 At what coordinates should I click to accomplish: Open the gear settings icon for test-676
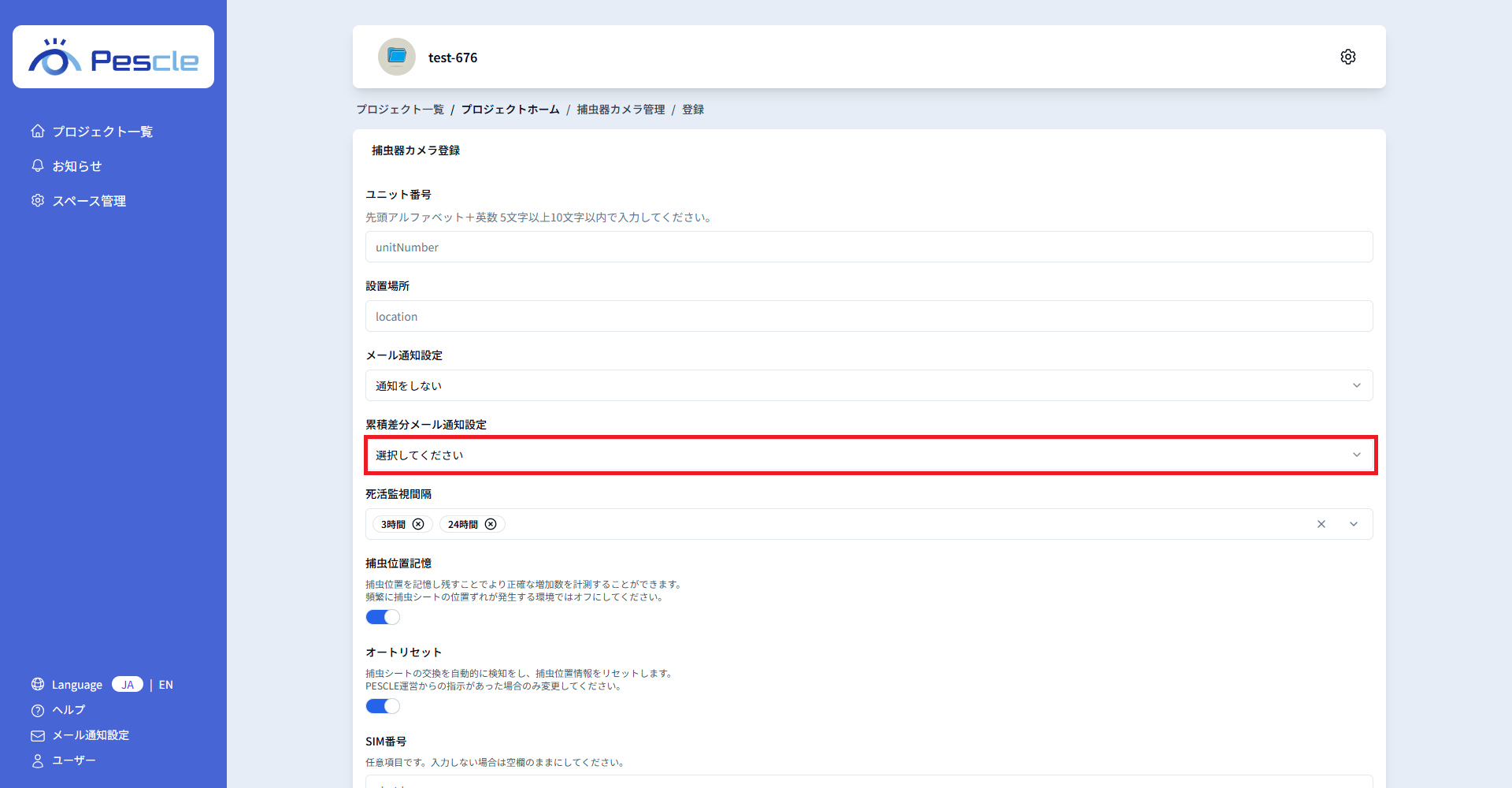coord(1347,57)
